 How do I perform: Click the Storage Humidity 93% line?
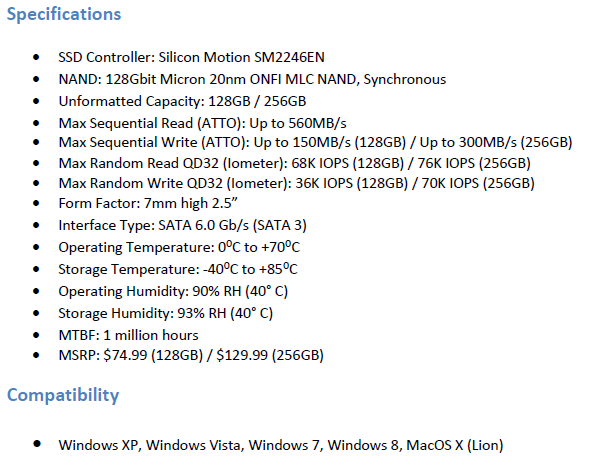(x=166, y=313)
